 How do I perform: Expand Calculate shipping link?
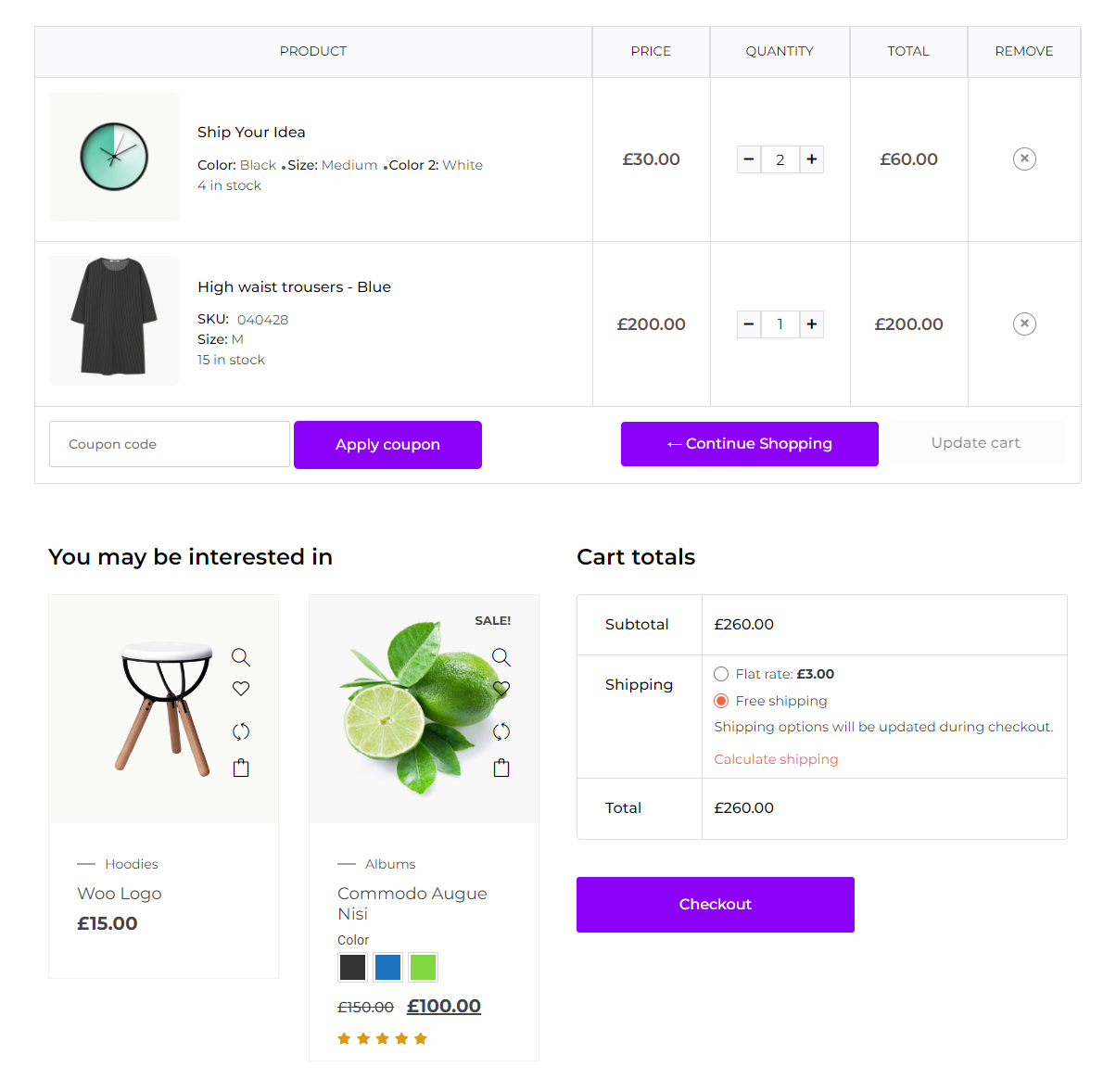click(x=776, y=759)
